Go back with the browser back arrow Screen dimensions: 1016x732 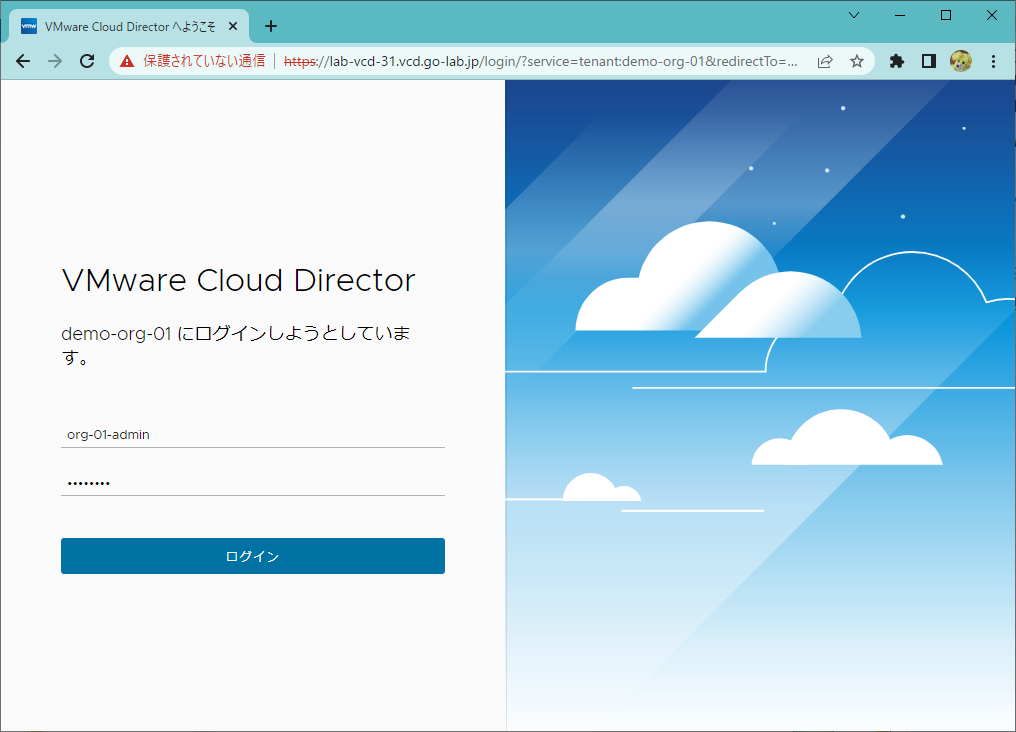pyautogui.click(x=23, y=61)
